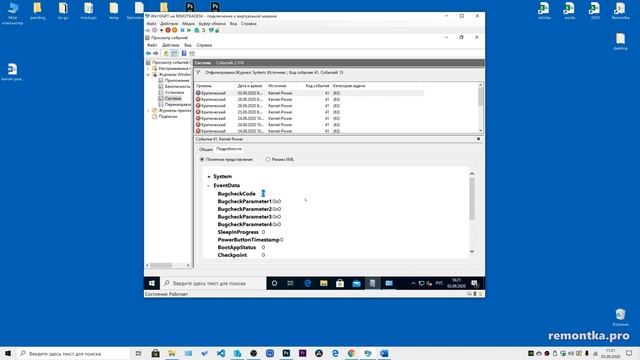640x360 pixels.
Task: Collapse the EventData node in details
Action: coord(209,186)
